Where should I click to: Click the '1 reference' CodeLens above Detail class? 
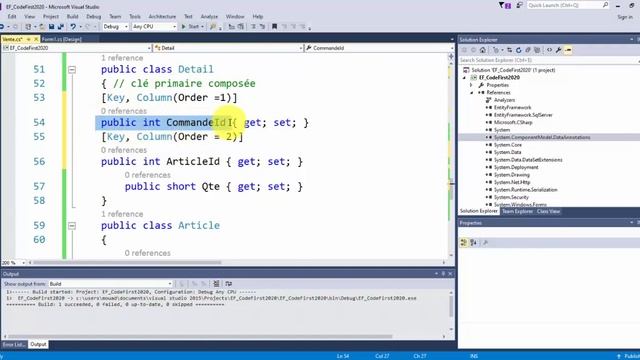pos(122,58)
